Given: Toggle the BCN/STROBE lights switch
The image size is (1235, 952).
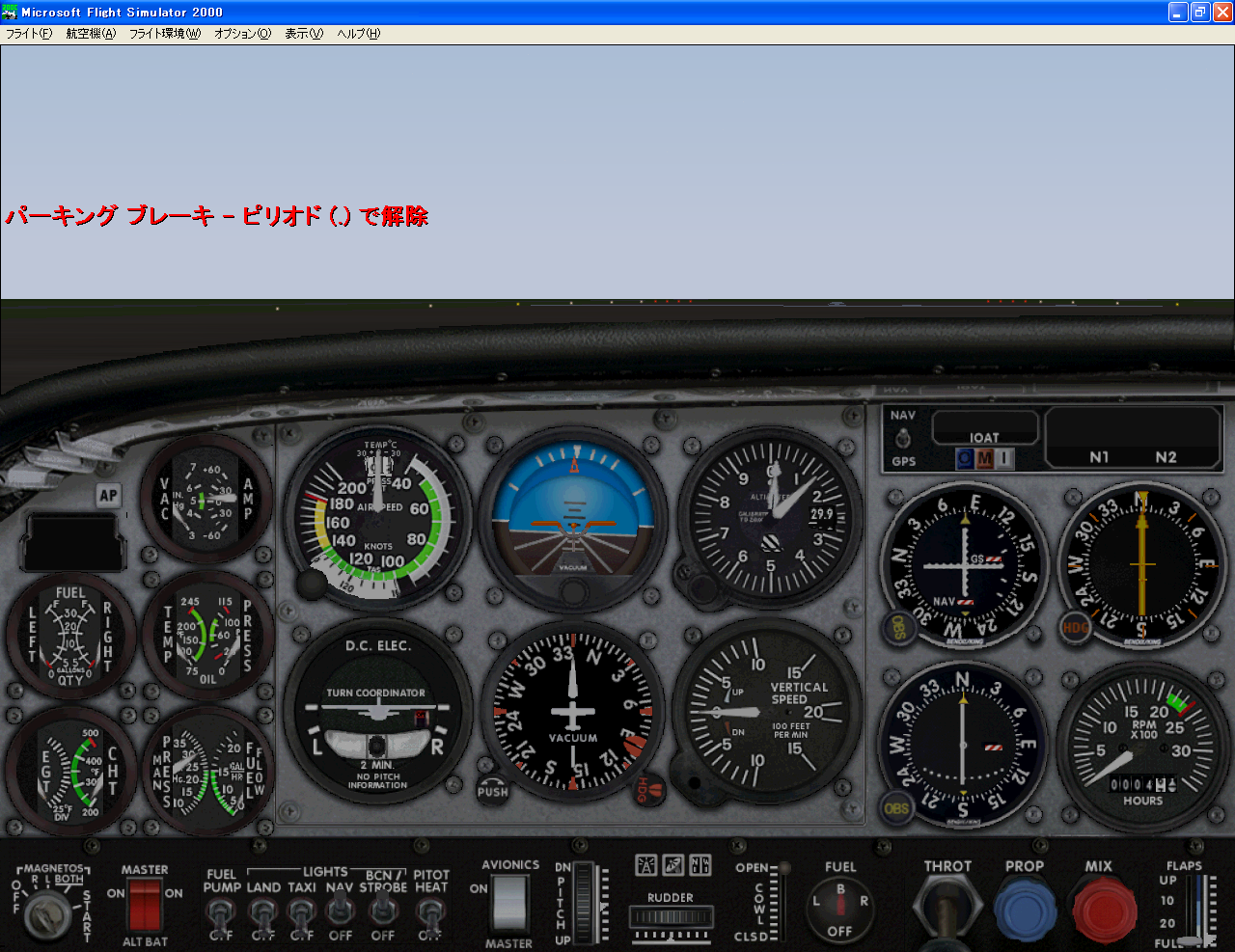Looking at the screenshot, I should click(383, 910).
